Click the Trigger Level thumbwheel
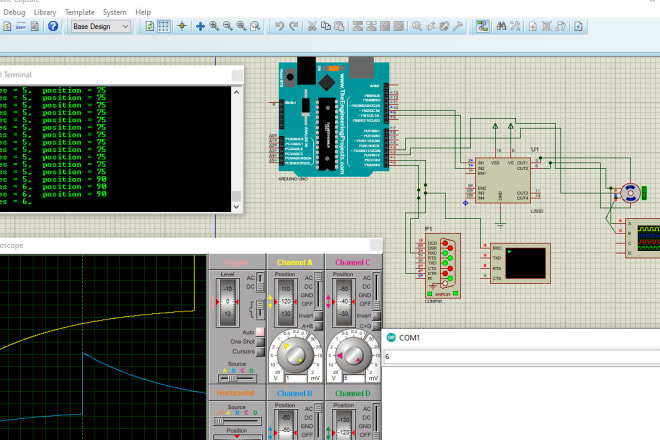This screenshot has width=660, height=440. (227, 302)
